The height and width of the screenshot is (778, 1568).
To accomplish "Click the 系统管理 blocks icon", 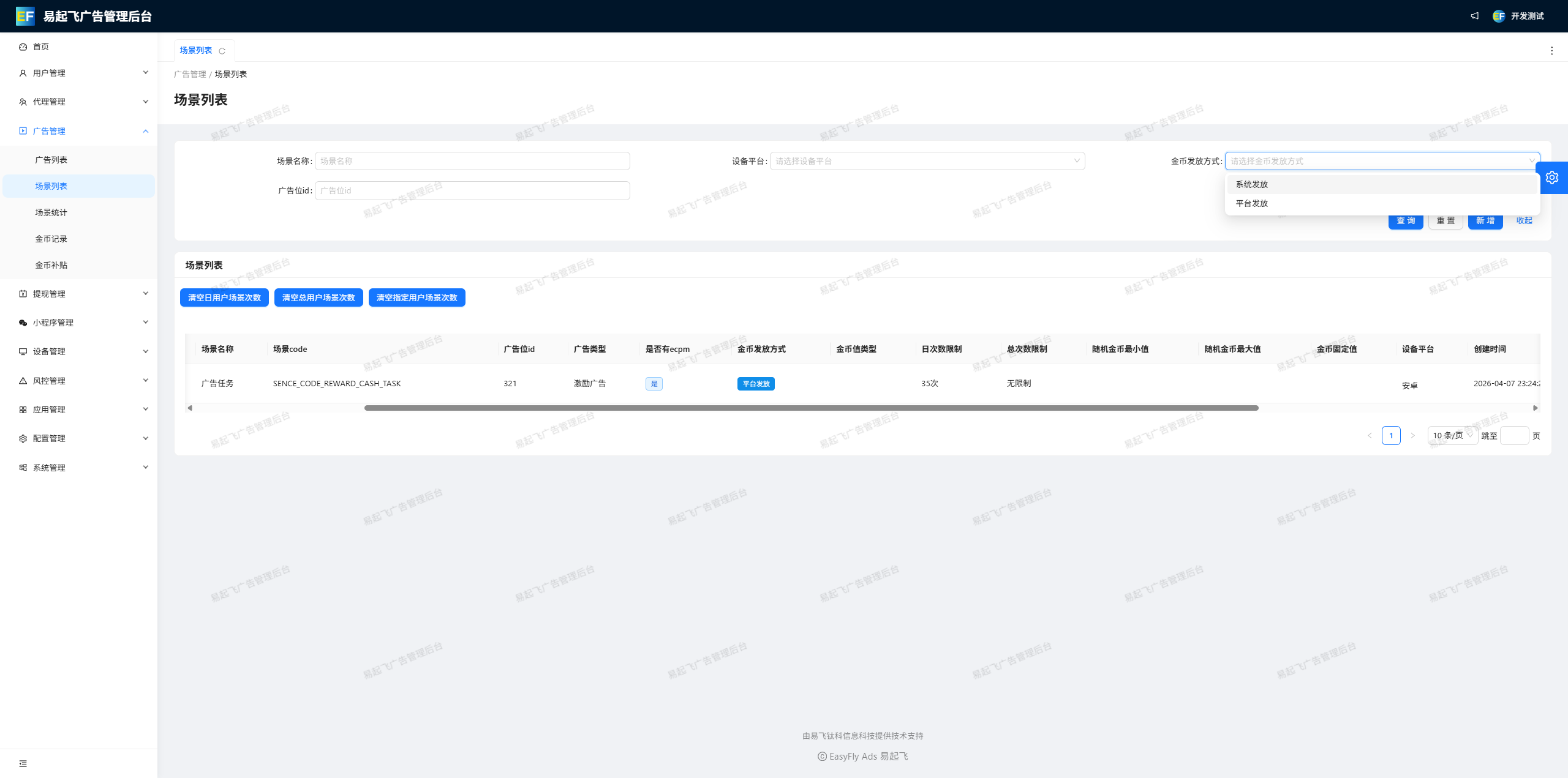I will pyautogui.click(x=23, y=468).
